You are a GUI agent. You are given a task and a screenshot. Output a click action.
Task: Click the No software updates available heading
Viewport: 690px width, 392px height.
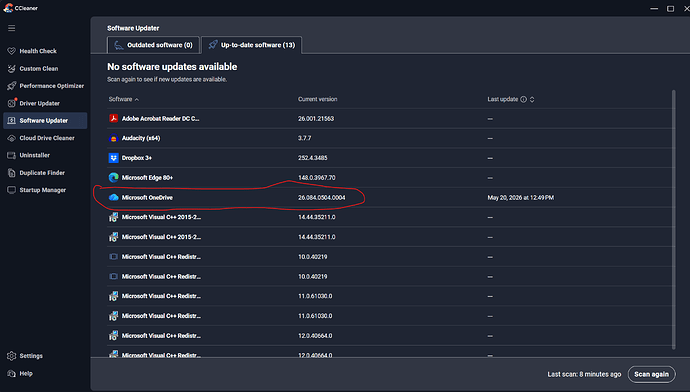(x=172, y=67)
